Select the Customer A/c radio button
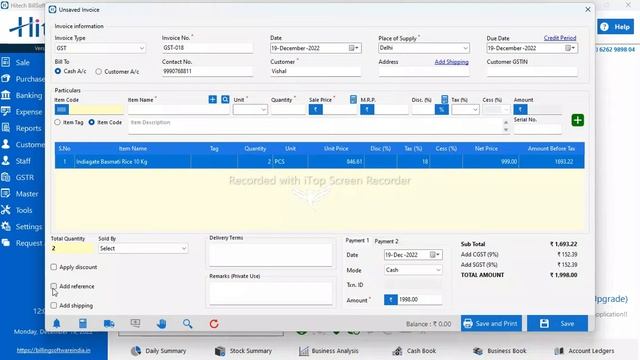Viewport: 640px width, 360px height. pos(98,71)
